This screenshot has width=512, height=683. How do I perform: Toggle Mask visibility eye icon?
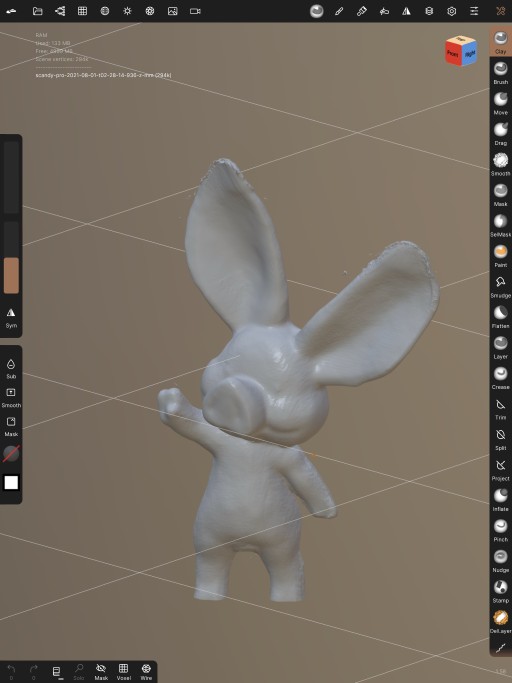(101, 672)
